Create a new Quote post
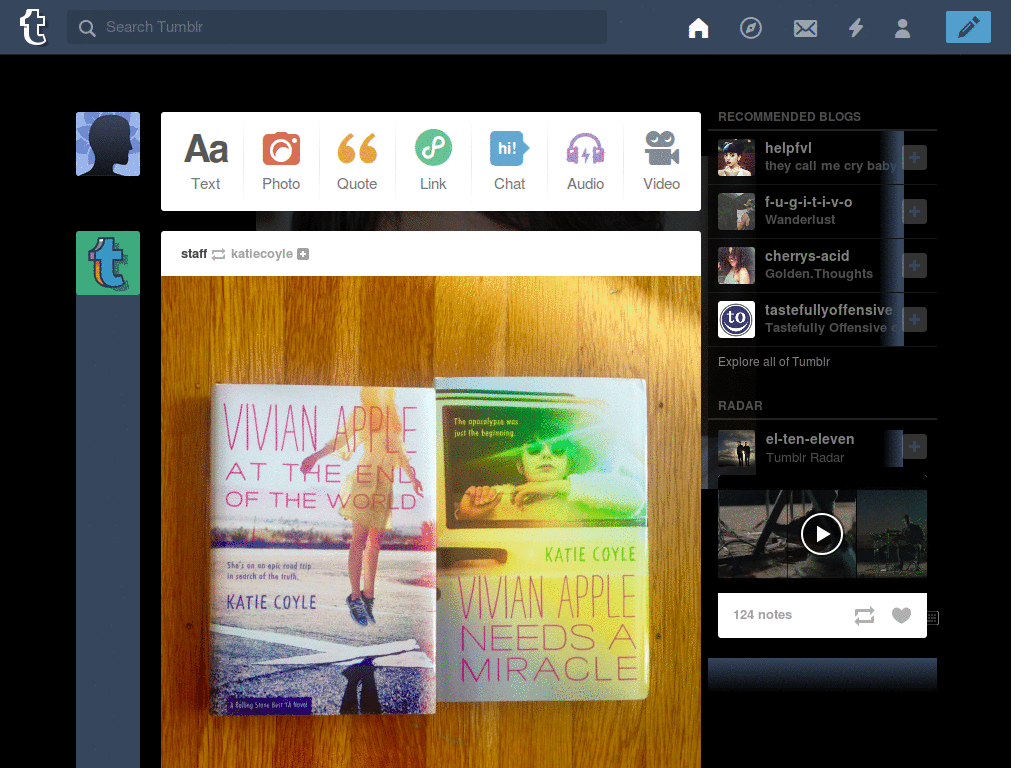Viewport: 1024px width, 768px height. [357, 161]
